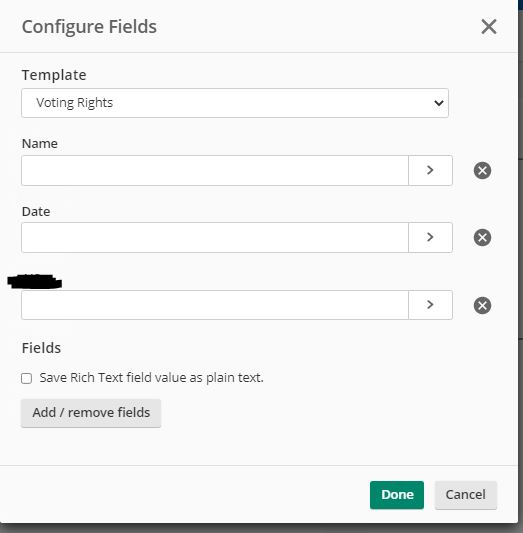The image size is (523, 533).
Task: Click the Fields section heading
Action: 41,348
